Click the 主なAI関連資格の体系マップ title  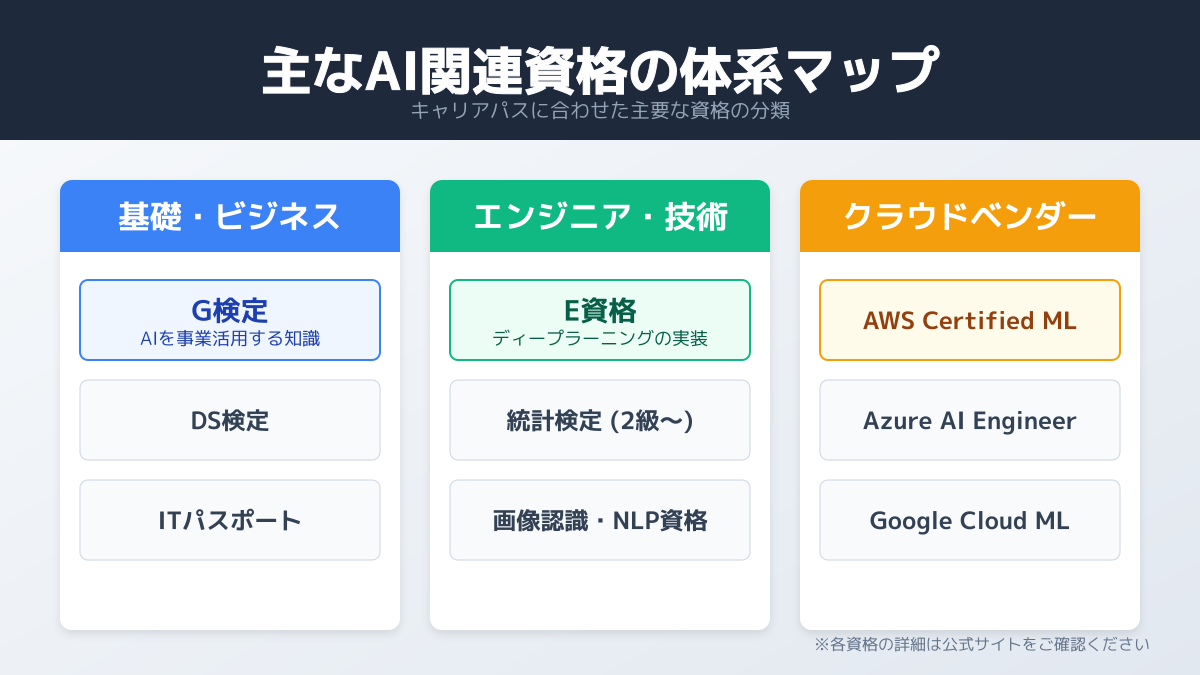[600, 70]
